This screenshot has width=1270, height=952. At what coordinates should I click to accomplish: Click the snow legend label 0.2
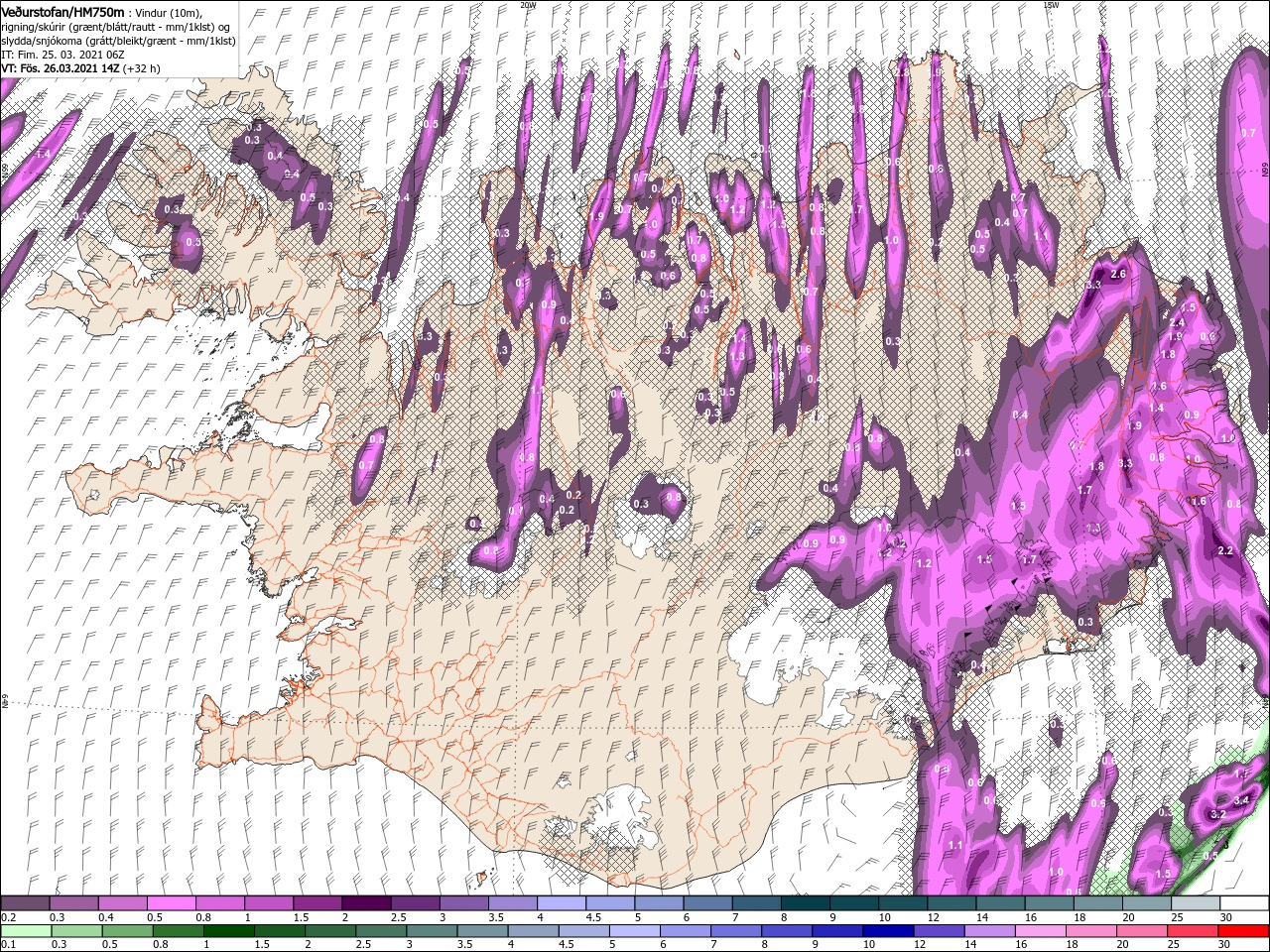tap(9, 917)
